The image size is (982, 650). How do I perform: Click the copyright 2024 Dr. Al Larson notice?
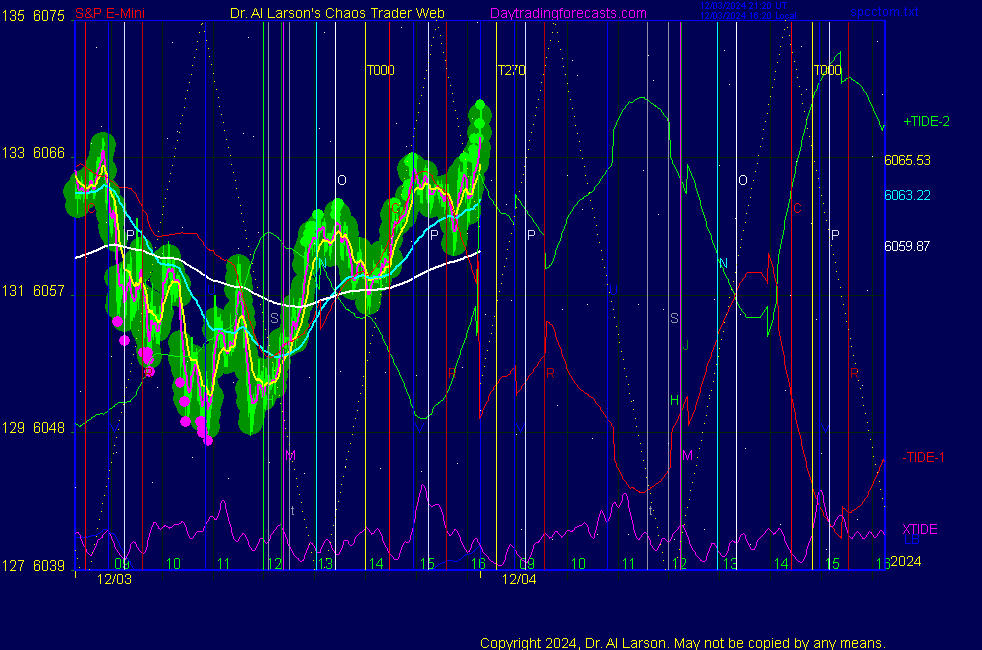683,643
